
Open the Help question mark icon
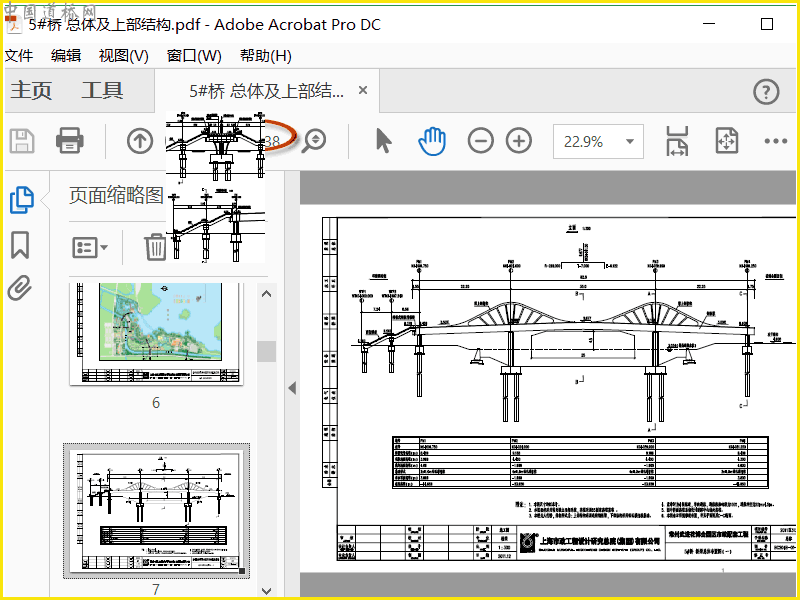pos(766,92)
